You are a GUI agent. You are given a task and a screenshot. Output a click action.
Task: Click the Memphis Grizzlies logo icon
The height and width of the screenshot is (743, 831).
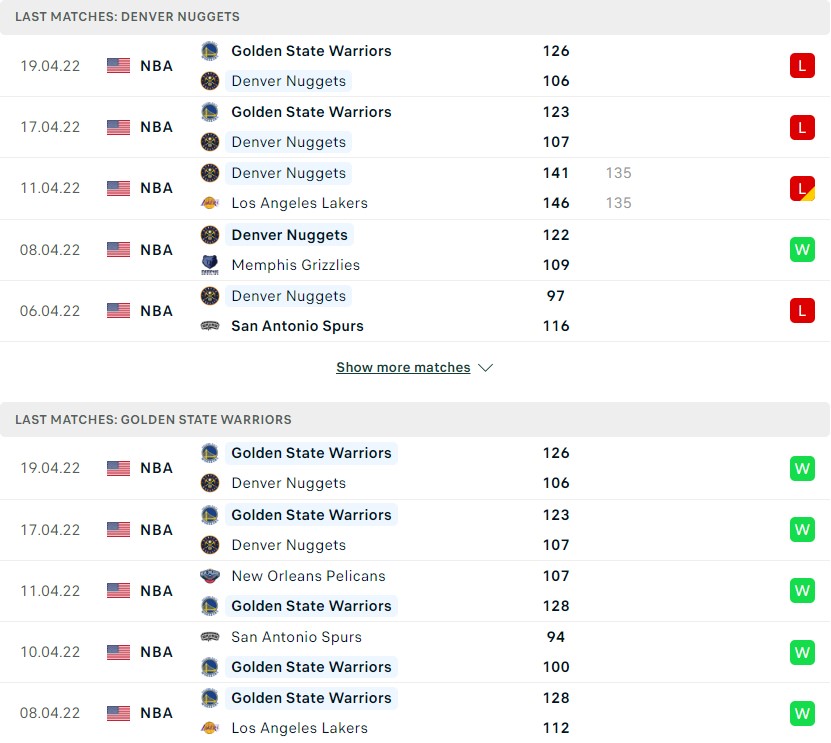[x=209, y=265]
